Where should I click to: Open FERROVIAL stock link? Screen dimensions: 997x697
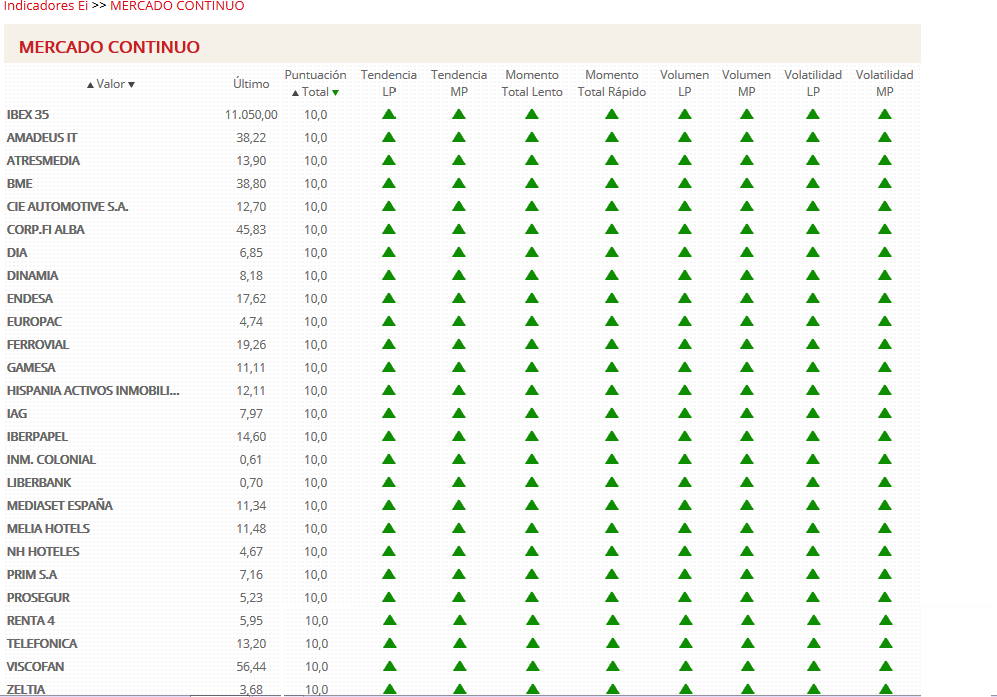(x=38, y=345)
